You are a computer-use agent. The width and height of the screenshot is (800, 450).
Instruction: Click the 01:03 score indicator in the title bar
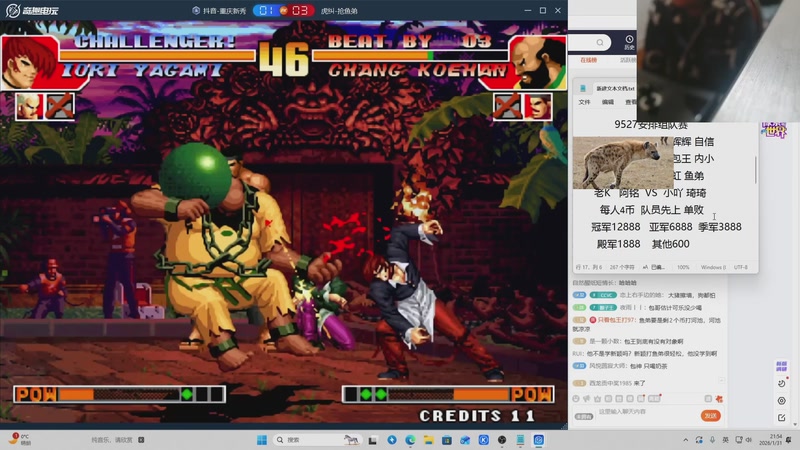(x=283, y=10)
